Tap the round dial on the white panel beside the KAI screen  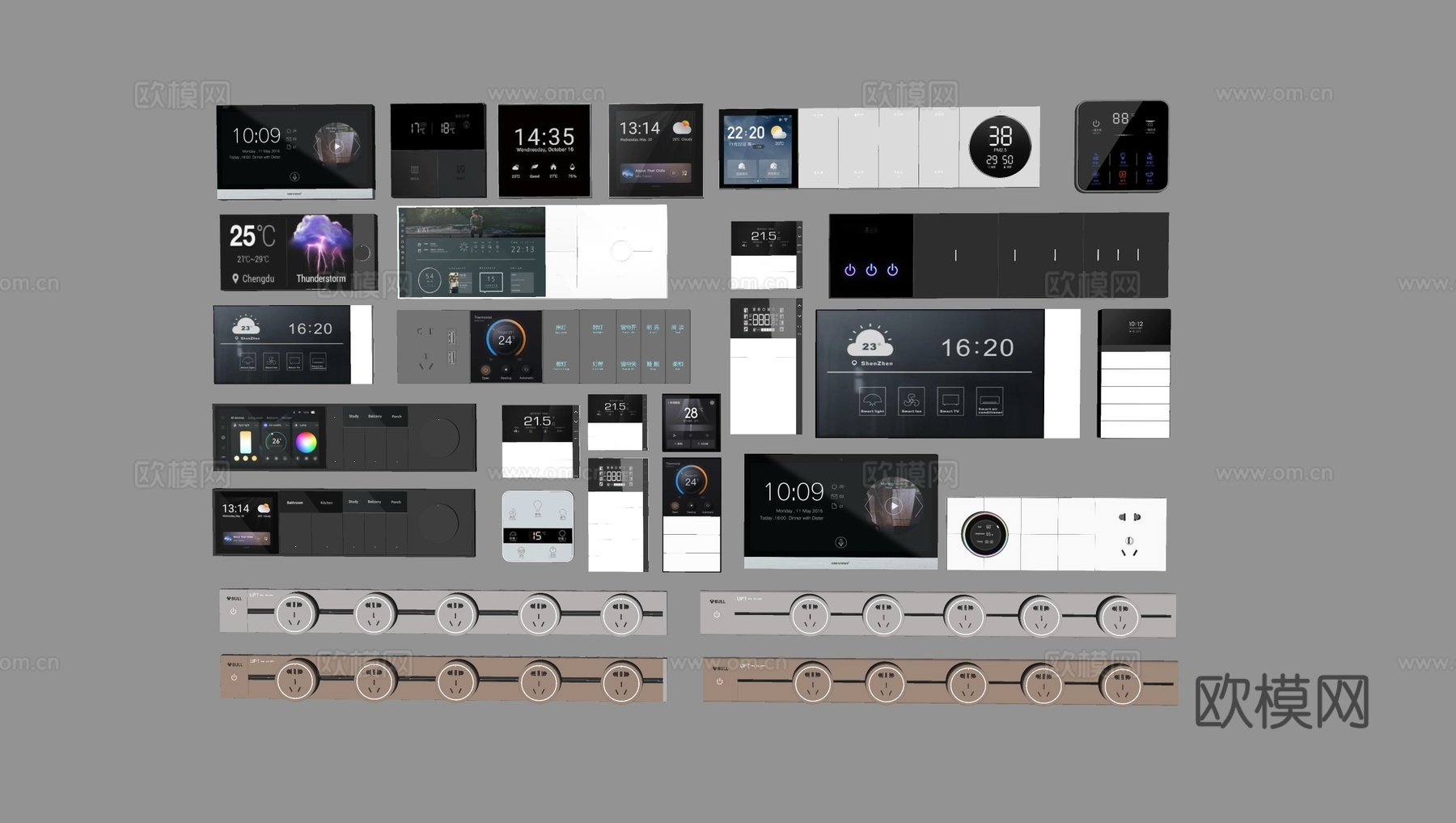pos(620,251)
